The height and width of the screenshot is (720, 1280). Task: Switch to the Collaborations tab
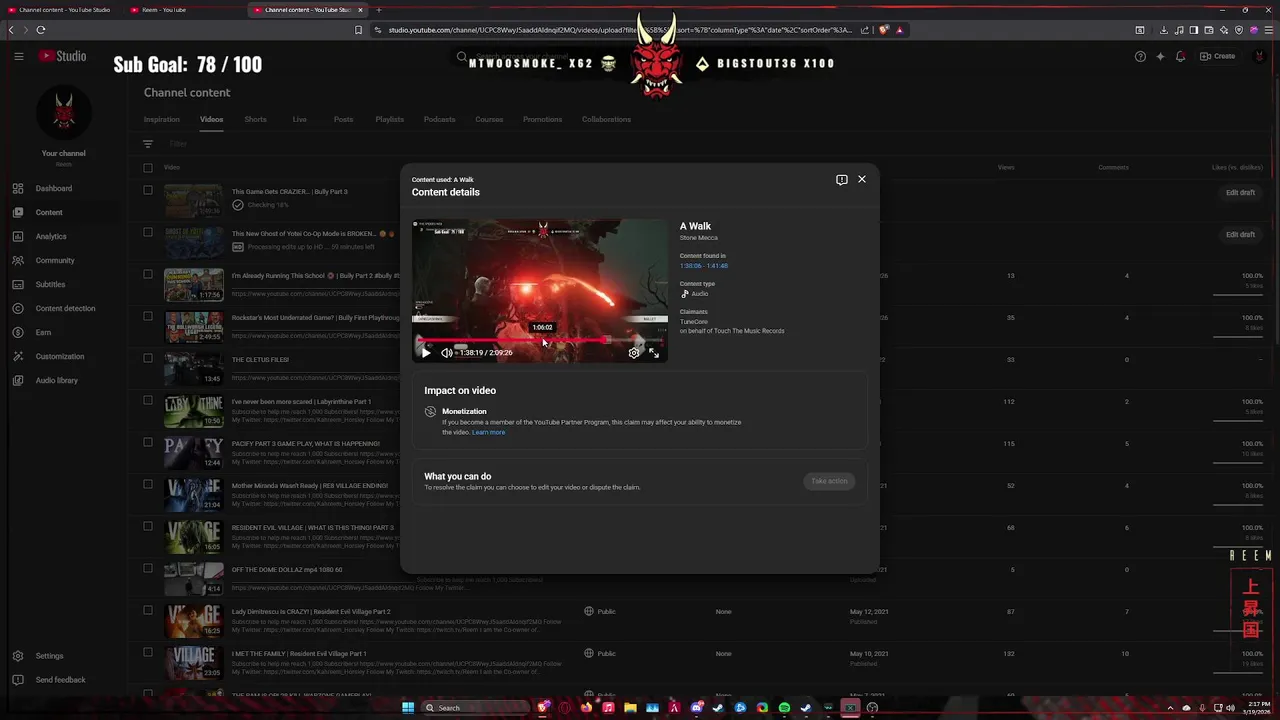coord(606,119)
